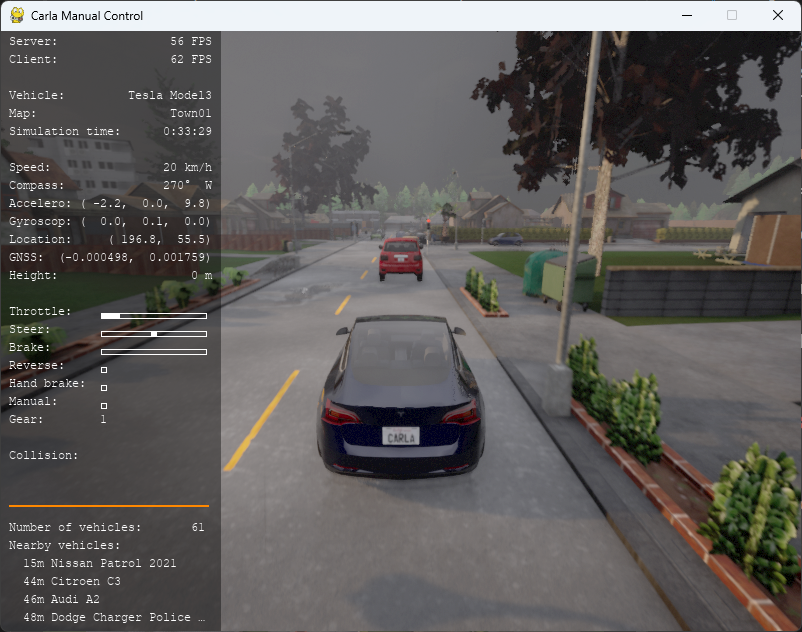
Task: Click the Tesla Model3 vehicle name
Action: pos(169,95)
